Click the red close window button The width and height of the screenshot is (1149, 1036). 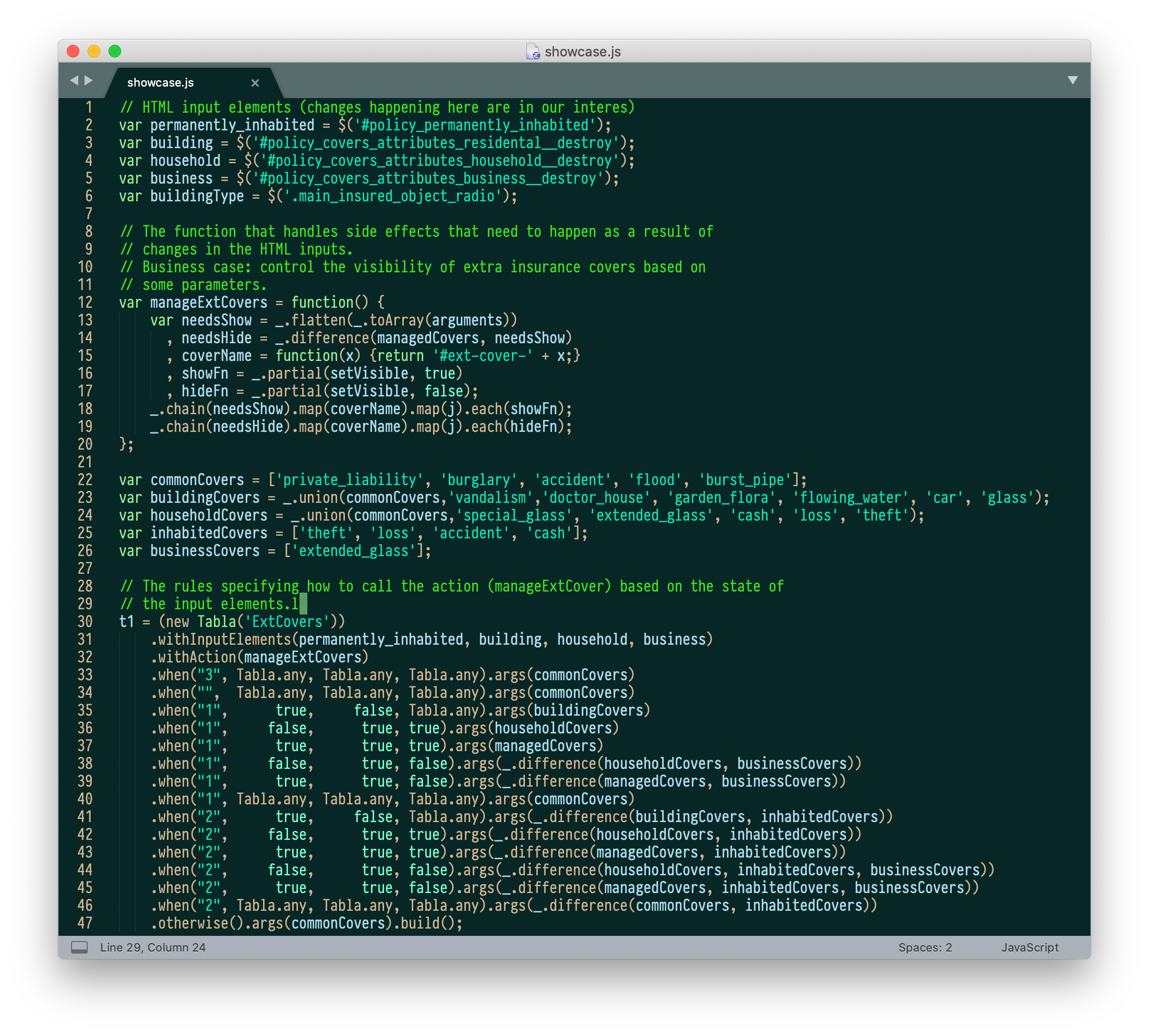73,51
